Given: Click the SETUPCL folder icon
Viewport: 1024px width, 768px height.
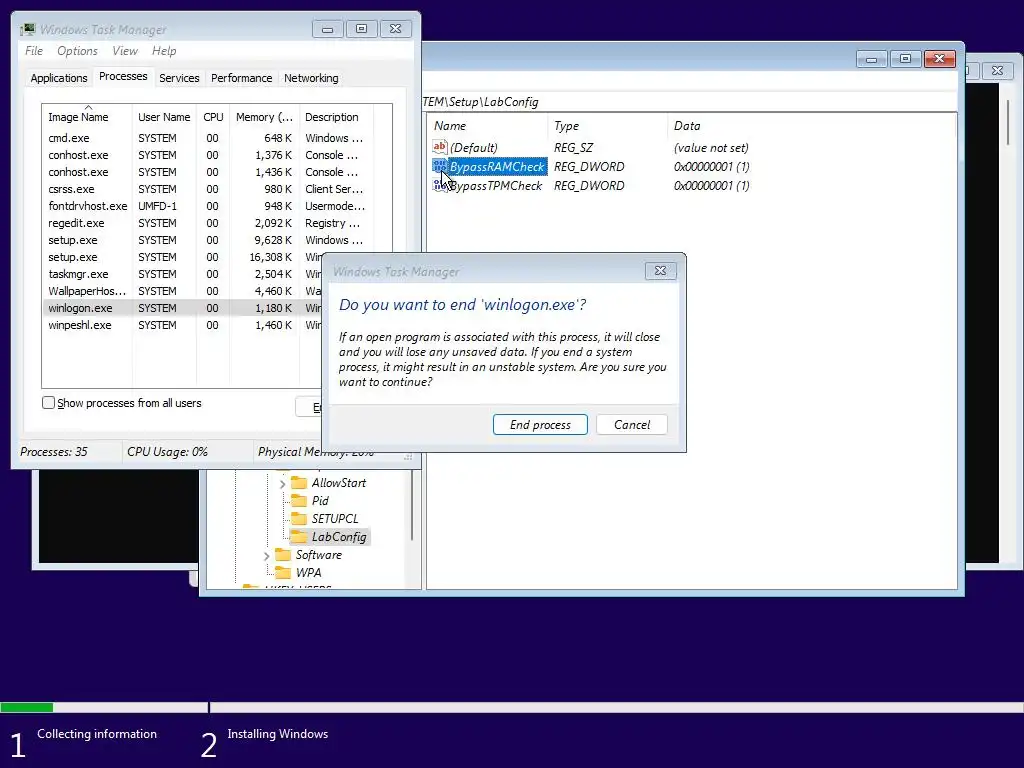Looking at the screenshot, I should tap(299, 519).
